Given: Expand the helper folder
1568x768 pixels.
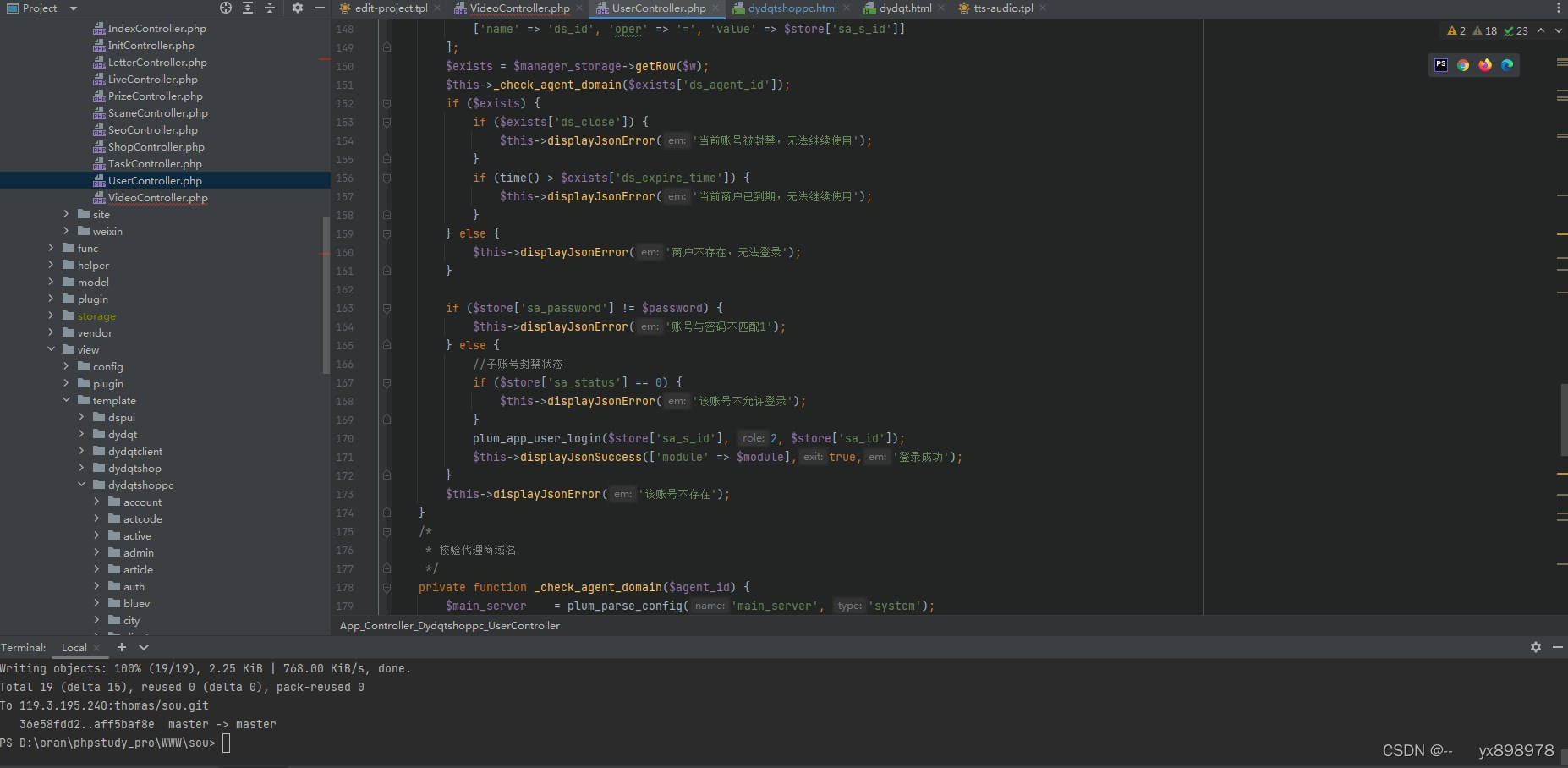Looking at the screenshot, I should pyautogui.click(x=51, y=266).
